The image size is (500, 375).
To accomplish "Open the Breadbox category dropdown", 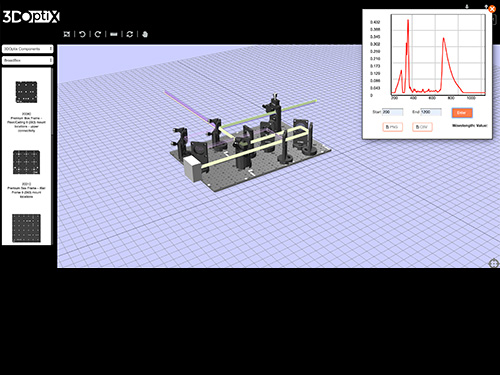I will point(28,60).
